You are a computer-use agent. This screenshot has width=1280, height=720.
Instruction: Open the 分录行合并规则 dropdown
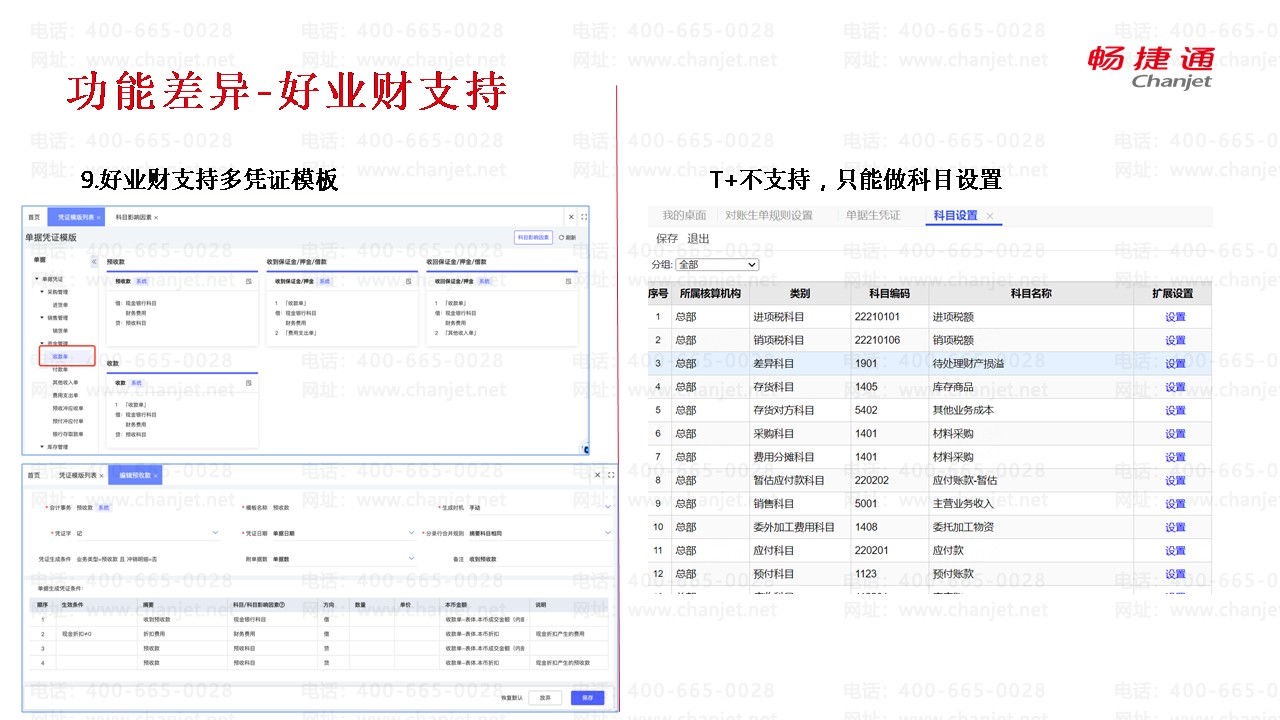[x=540, y=533]
